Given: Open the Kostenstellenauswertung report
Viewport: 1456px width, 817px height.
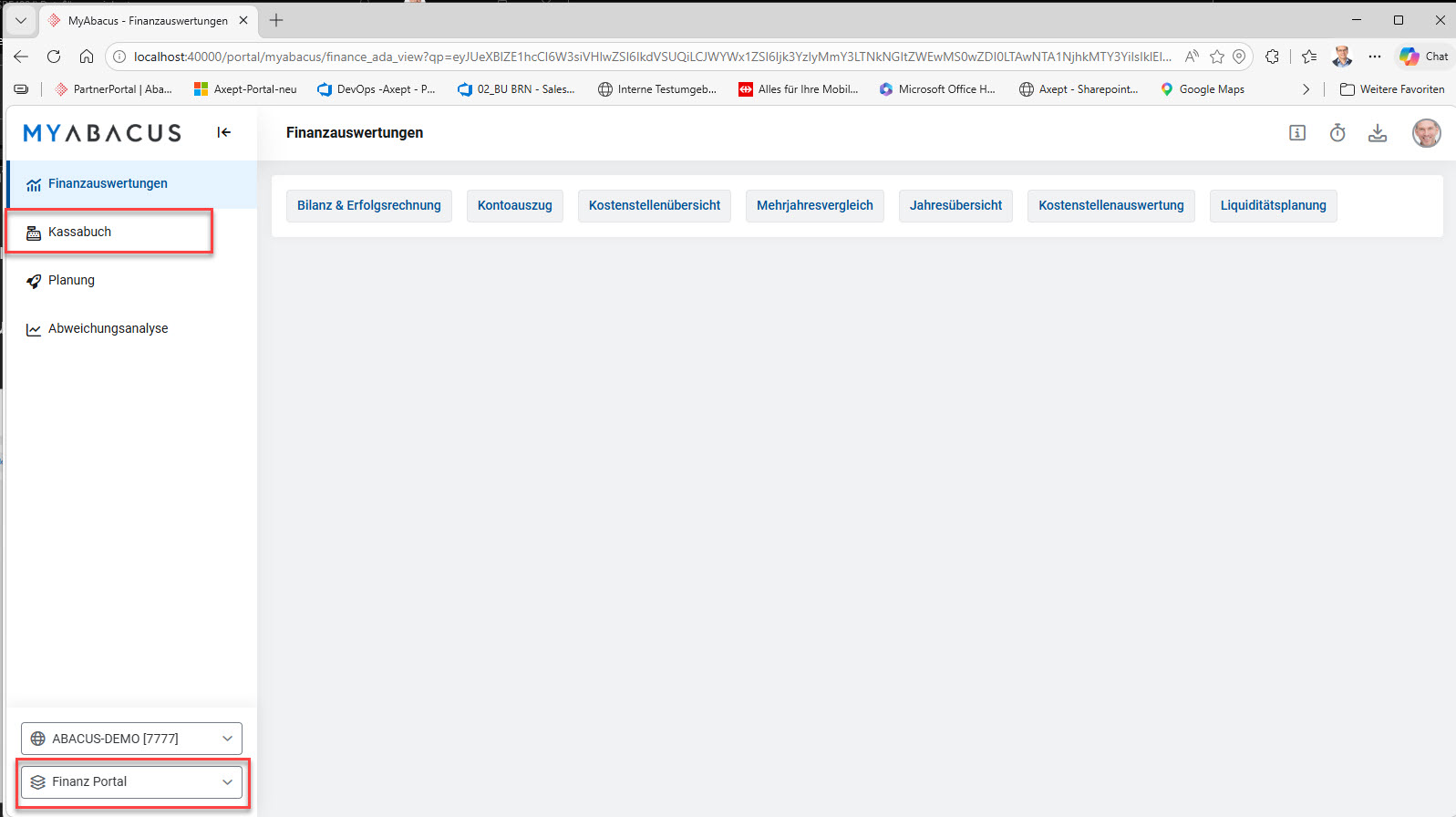Looking at the screenshot, I should (x=1111, y=206).
